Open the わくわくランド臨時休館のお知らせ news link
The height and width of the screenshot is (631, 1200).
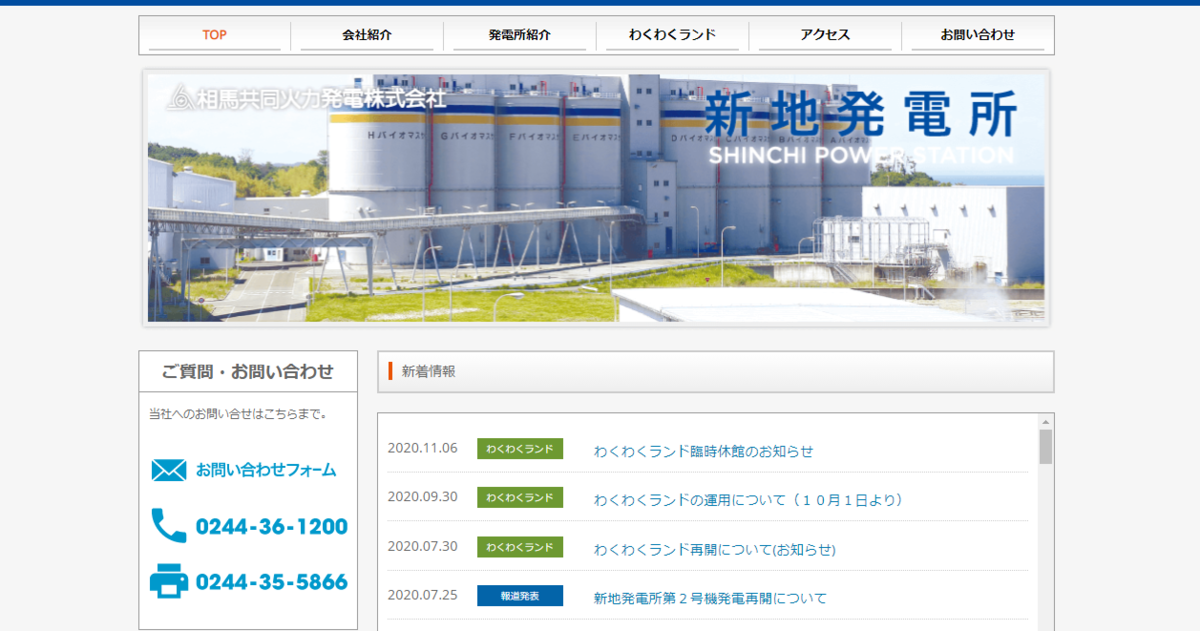(703, 451)
